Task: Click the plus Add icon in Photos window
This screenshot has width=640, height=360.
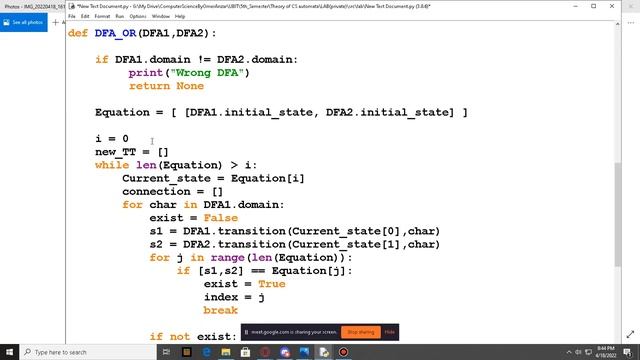Action: [56, 22]
